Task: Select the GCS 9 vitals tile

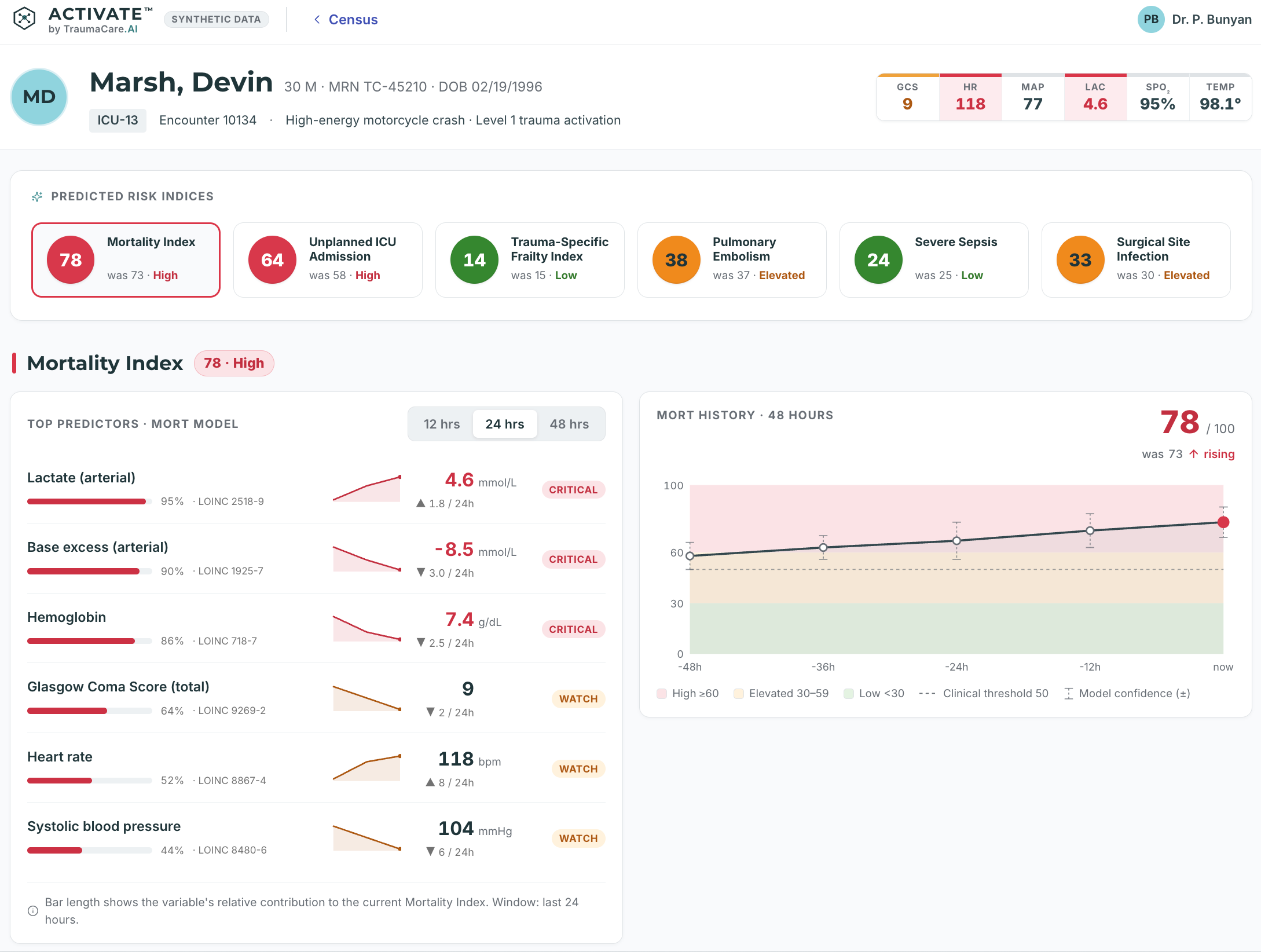Action: pos(907,97)
